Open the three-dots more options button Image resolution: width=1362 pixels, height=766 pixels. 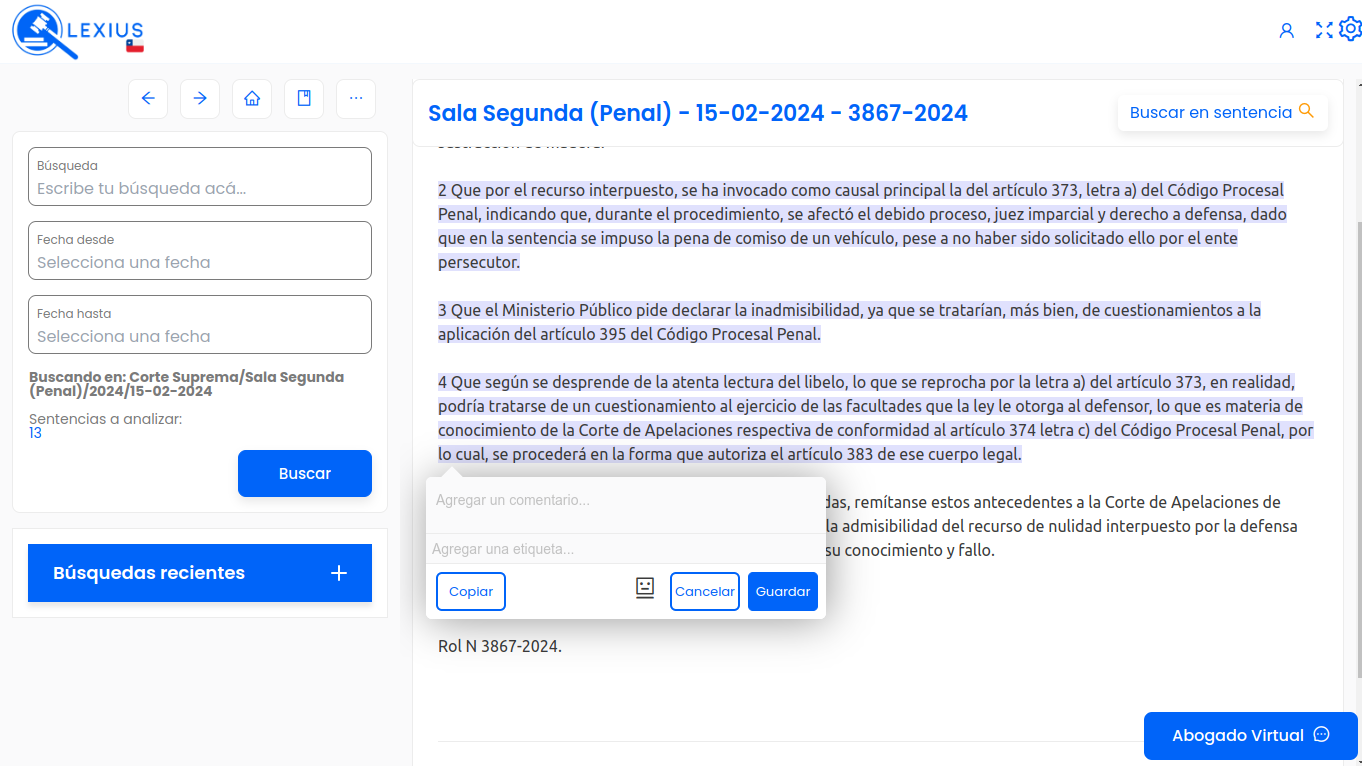point(356,98)
